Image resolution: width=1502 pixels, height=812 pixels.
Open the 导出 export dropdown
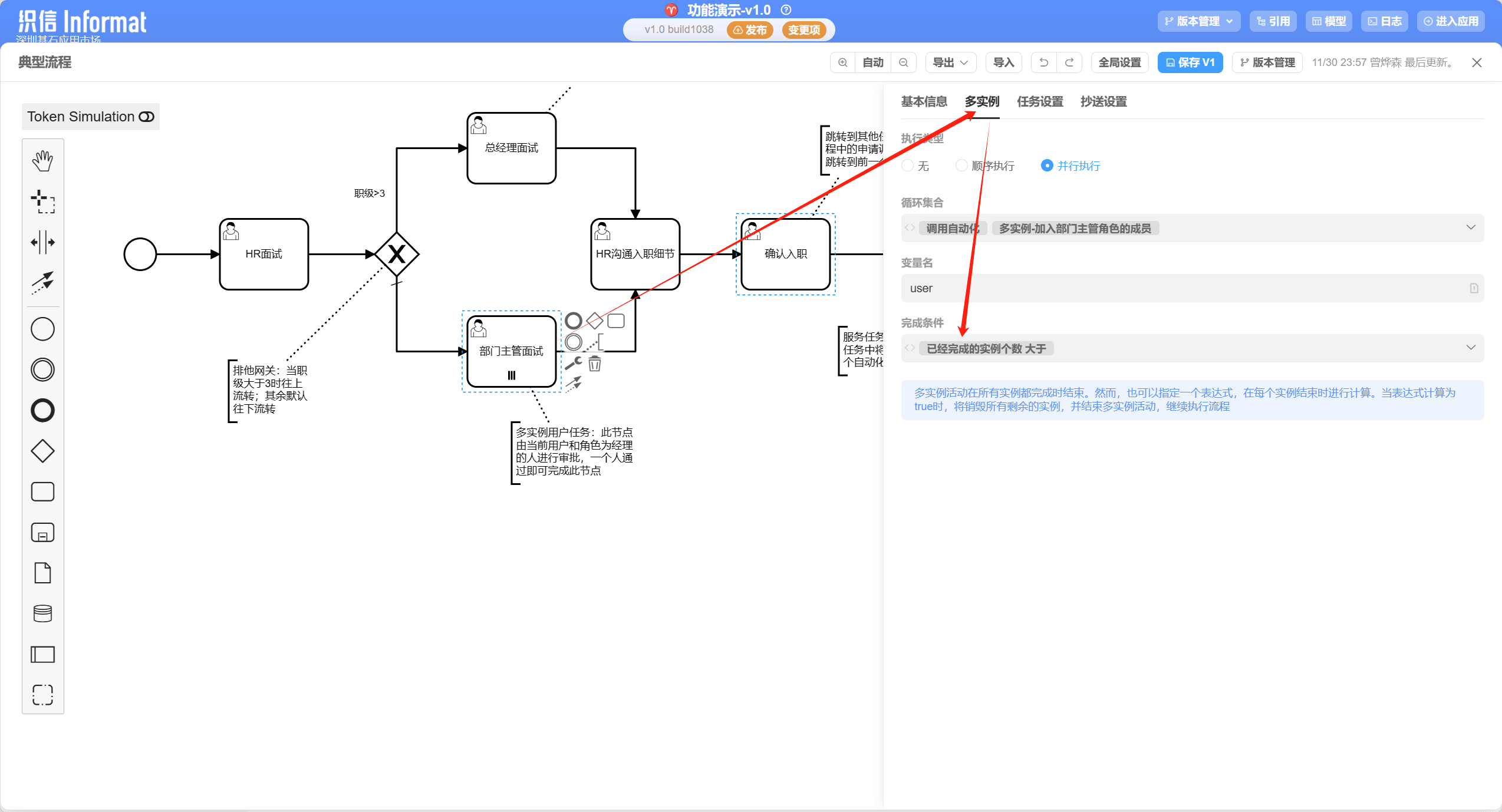pos(950,62)
